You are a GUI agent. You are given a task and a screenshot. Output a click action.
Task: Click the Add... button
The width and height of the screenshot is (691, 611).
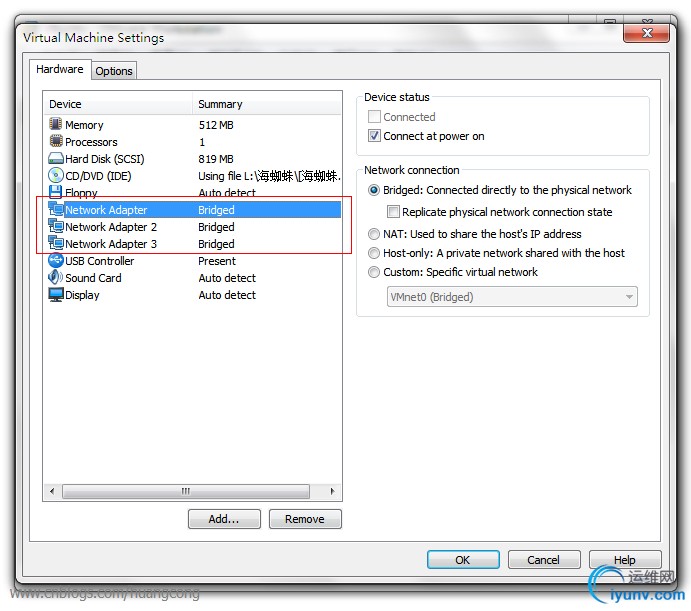(224, 519)
